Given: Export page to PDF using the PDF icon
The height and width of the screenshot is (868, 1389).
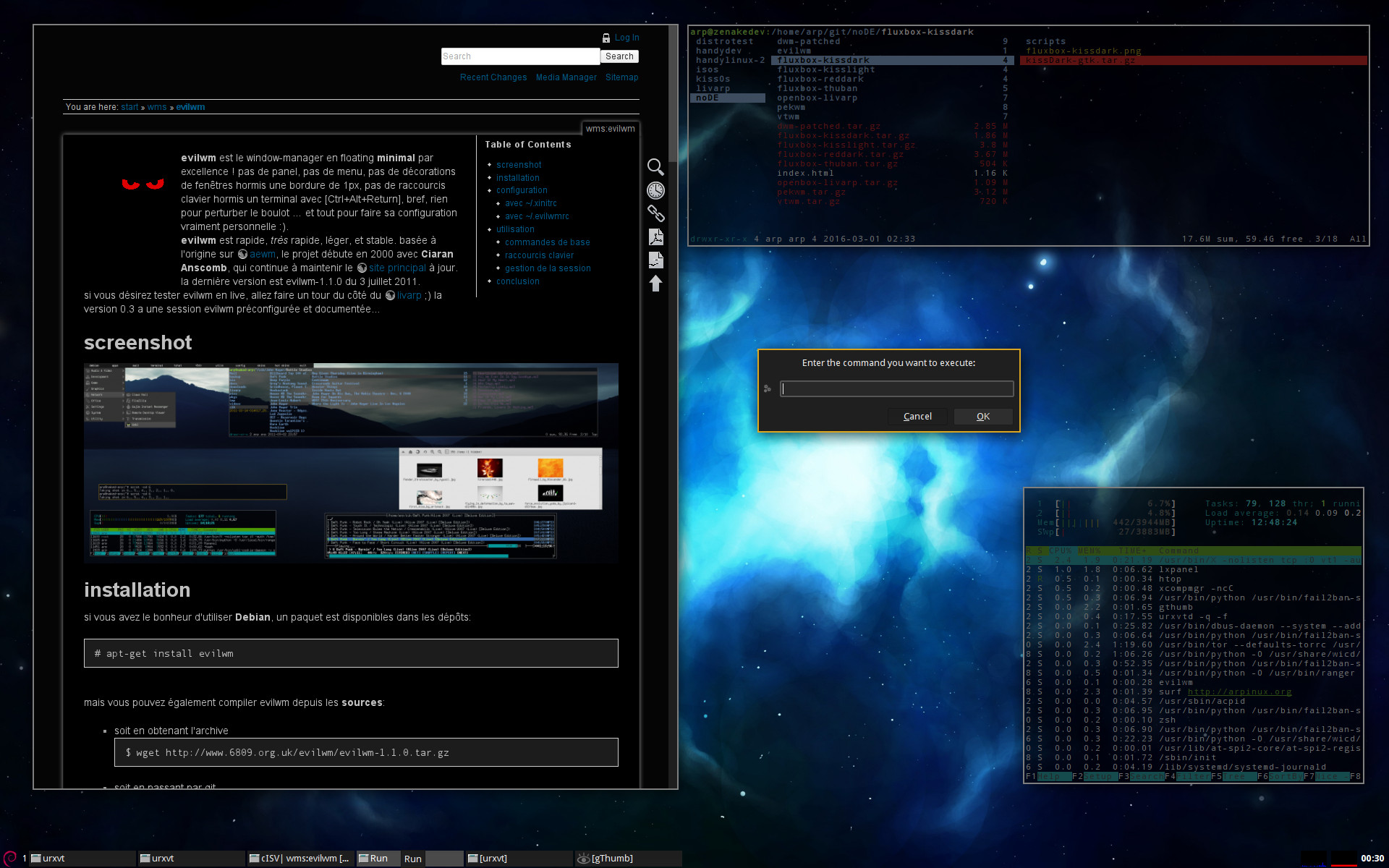Looking at the screenshot, I should (x=655, y=237).
